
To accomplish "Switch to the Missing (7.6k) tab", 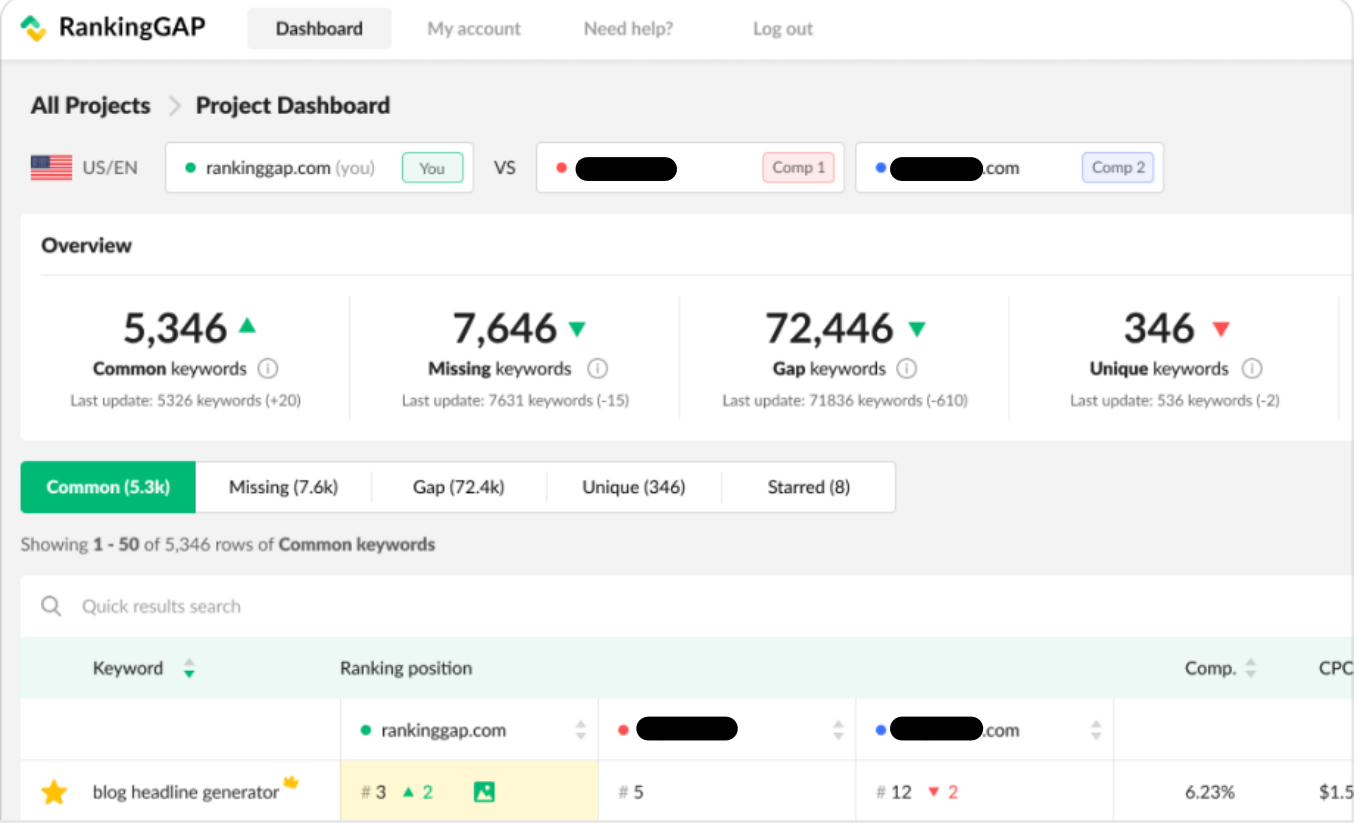I will [x=283, y=487].
